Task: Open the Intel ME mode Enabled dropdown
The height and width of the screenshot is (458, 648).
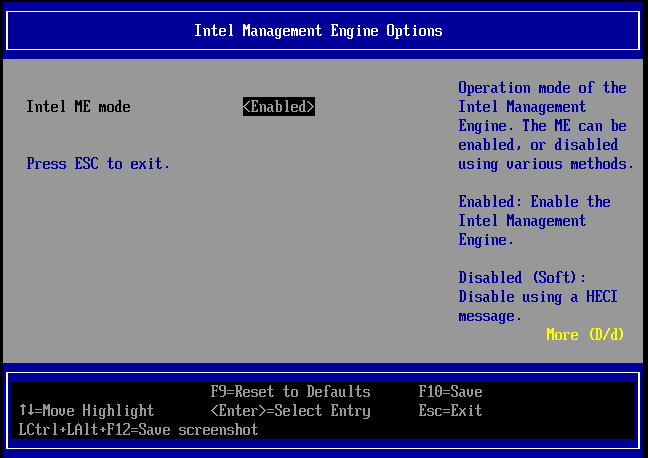Action: pyautogui.click(x=278, y=107)
